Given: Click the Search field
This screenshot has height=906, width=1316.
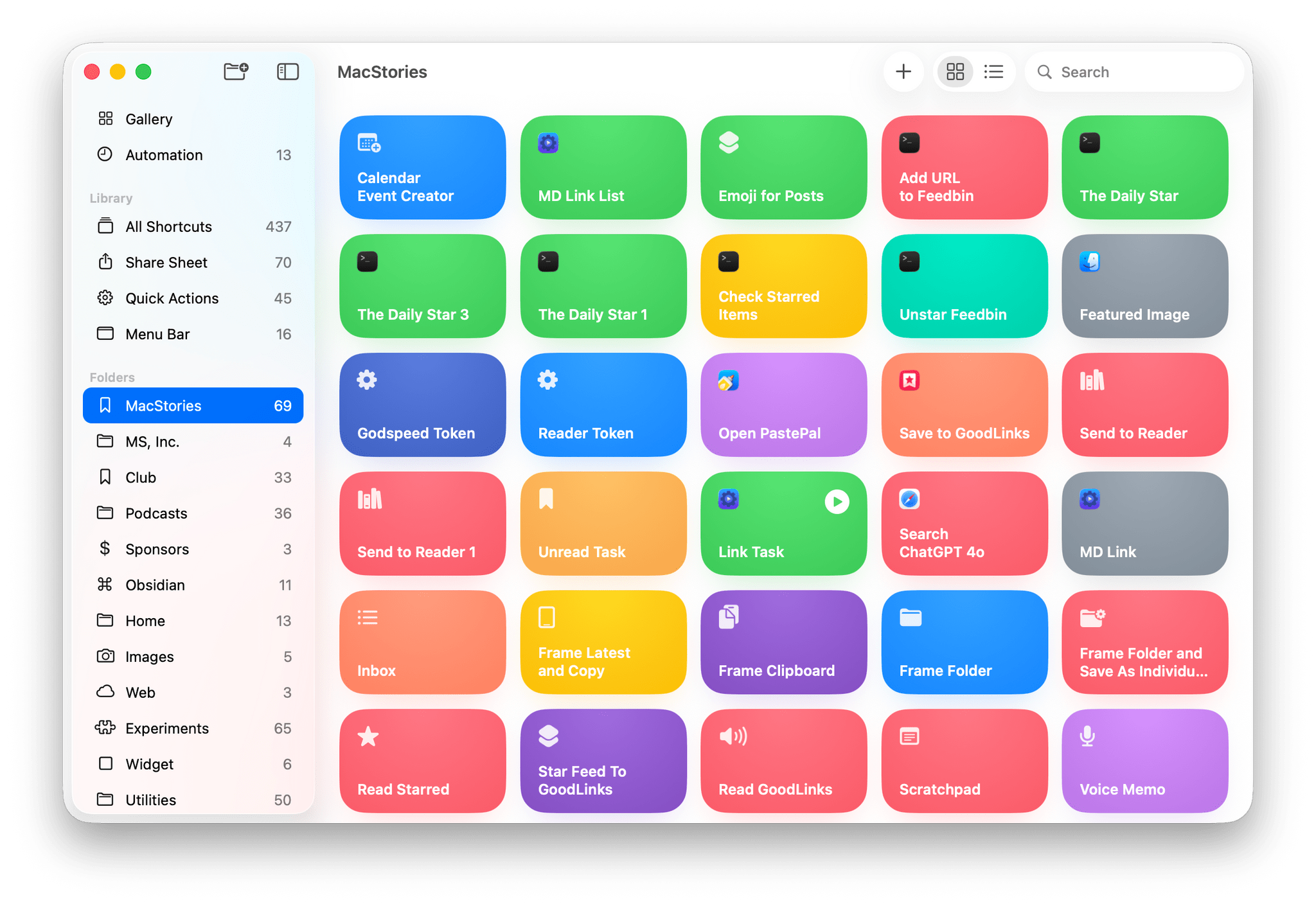Looking at the screenshot, I should tap(1135, 71).
